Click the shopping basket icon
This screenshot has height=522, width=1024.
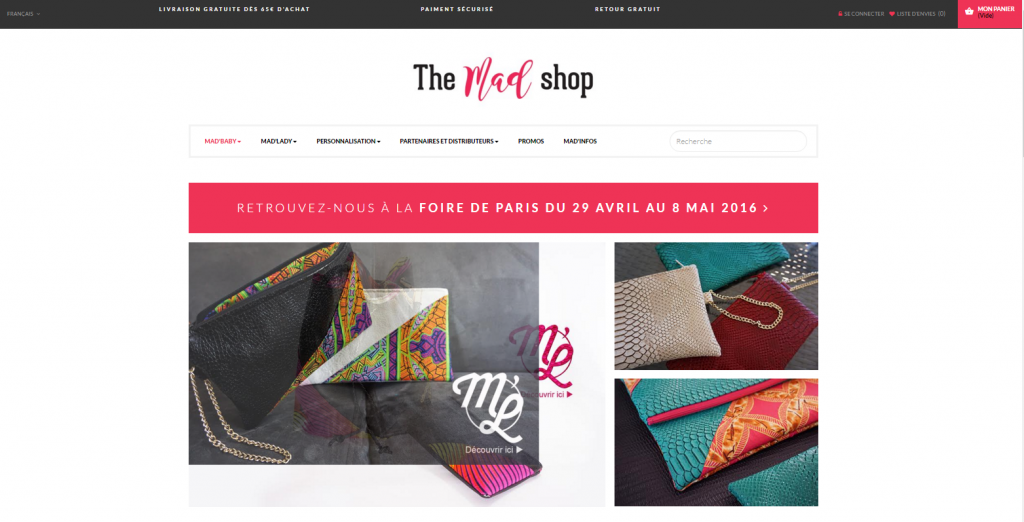point(969,11)
